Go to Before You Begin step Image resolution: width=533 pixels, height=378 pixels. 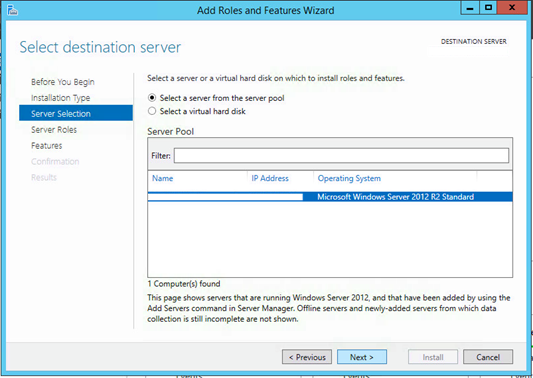(63, 82)
